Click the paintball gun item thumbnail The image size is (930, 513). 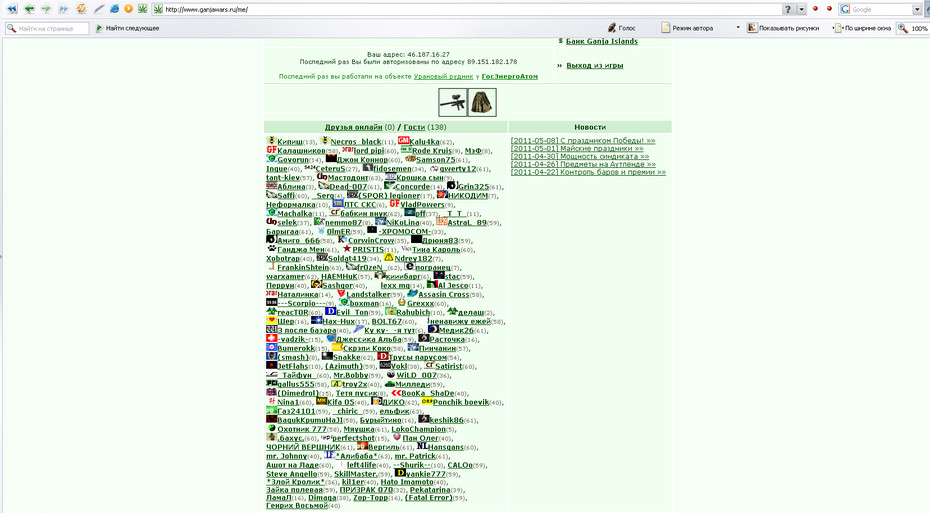[x=453, y=102]
